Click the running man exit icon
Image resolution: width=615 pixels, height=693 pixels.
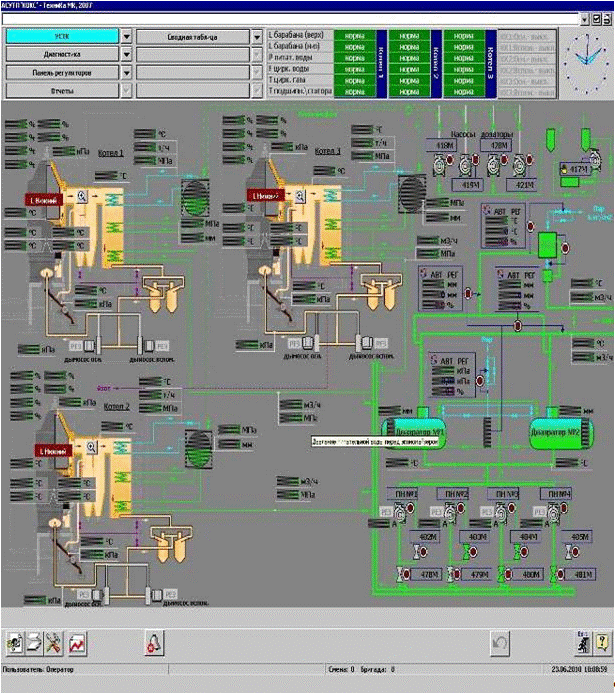582,642
